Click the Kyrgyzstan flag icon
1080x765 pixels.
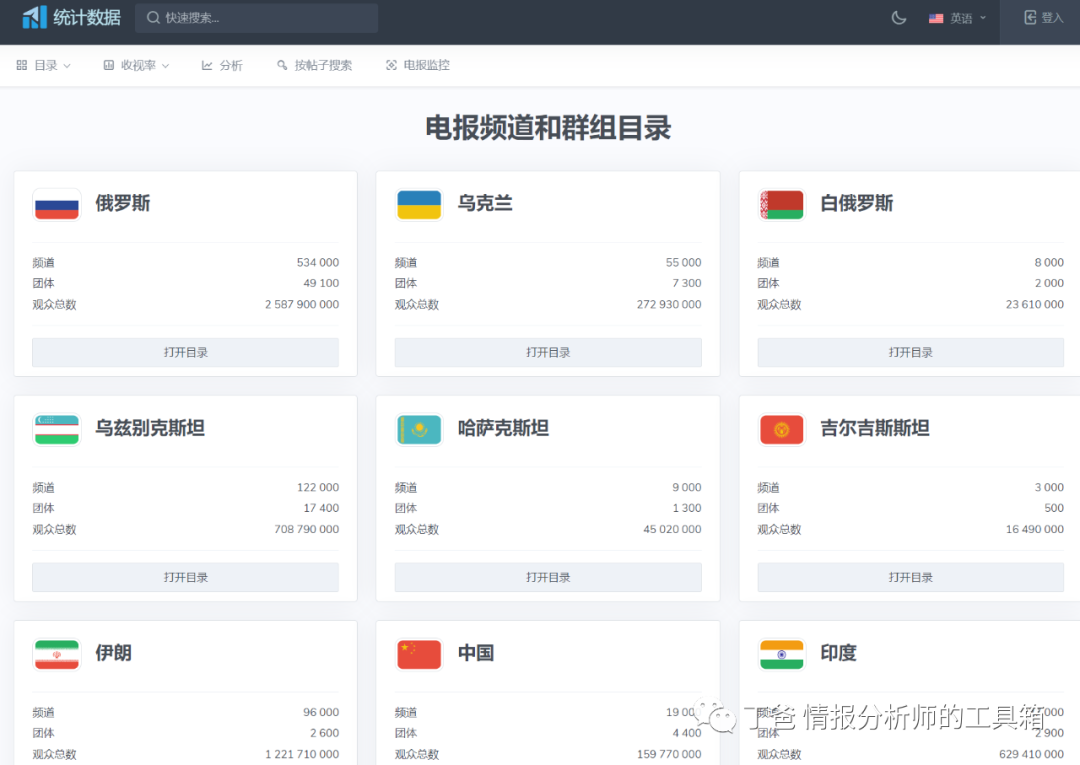pos(781,430)
